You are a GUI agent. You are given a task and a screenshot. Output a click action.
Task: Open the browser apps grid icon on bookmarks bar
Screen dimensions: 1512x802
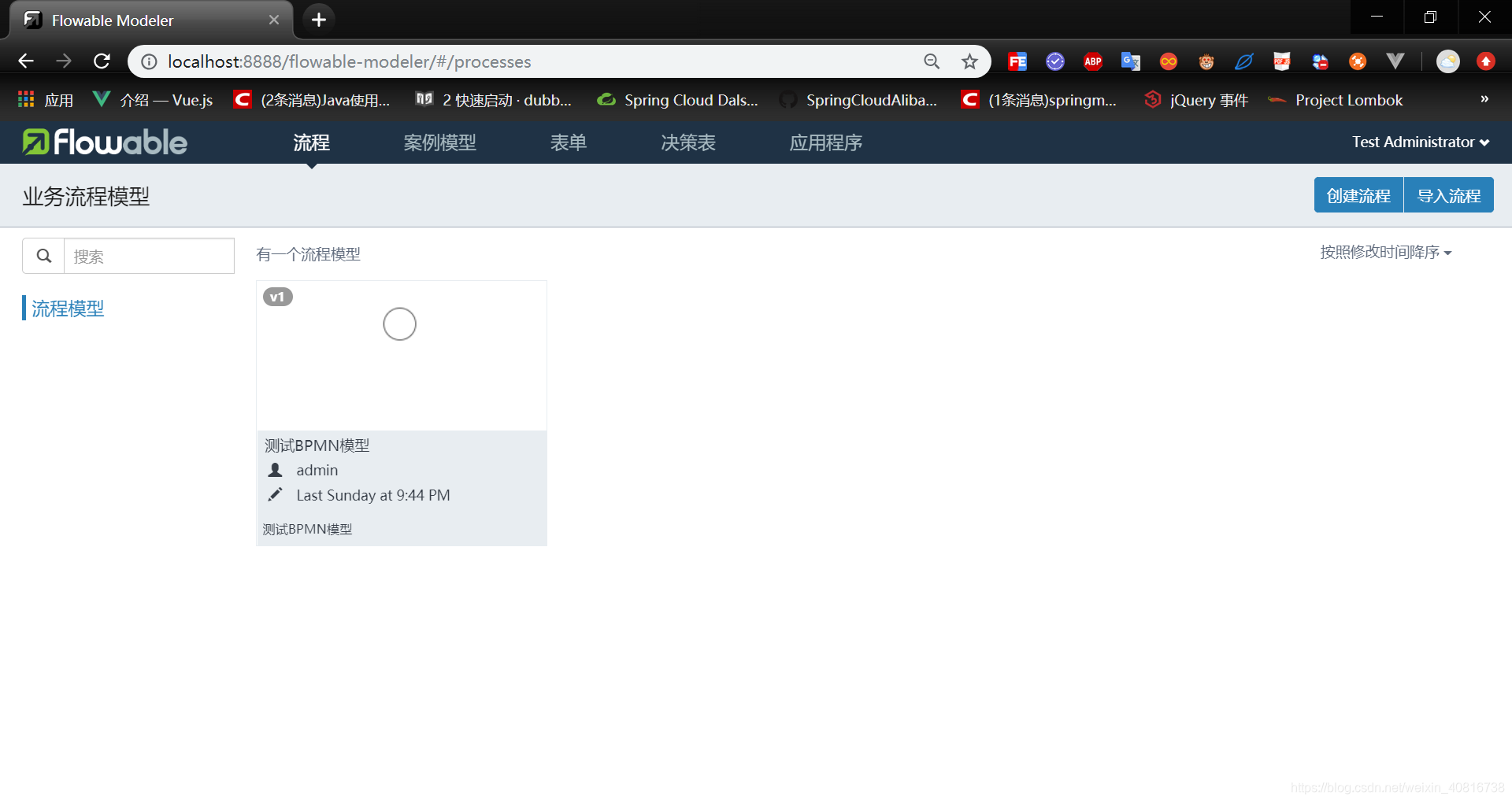[x=25, y=98]
